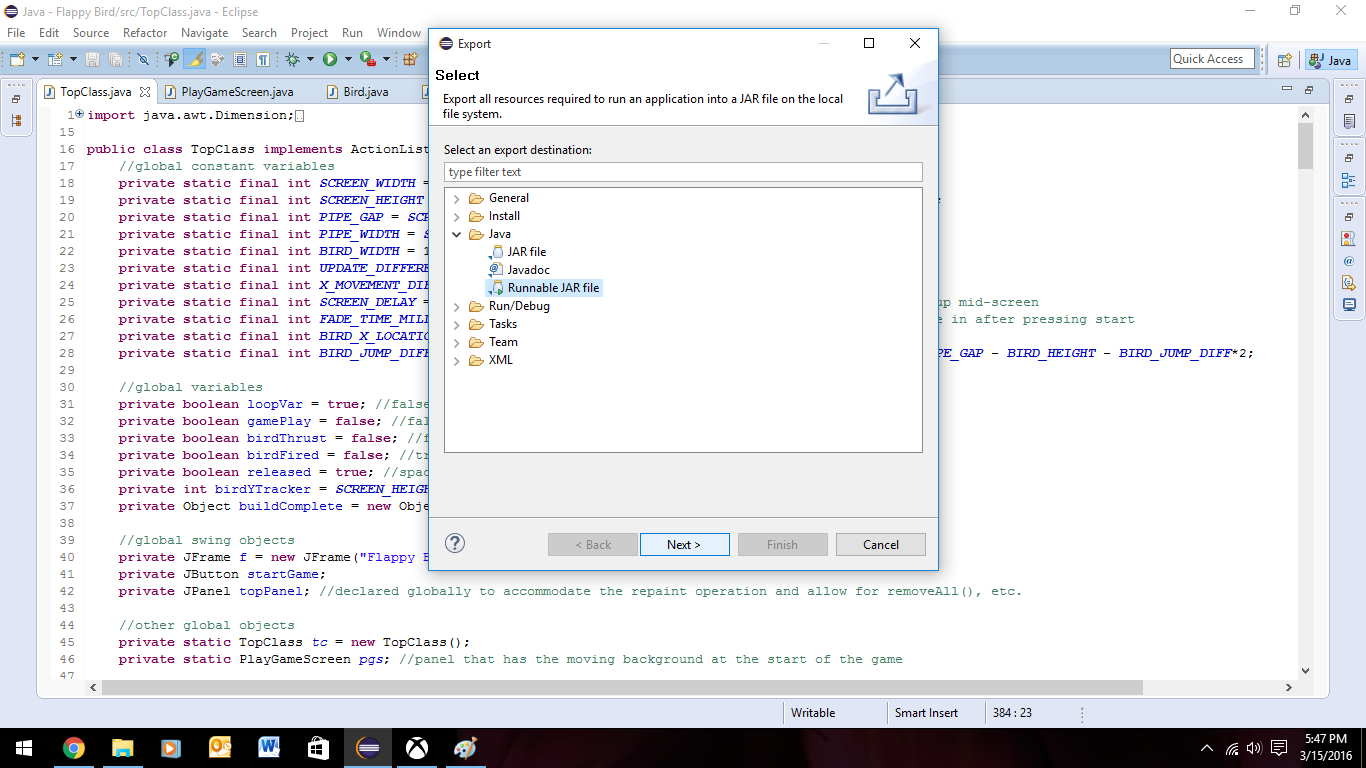Select Javadoc export option
Screen dimensions: 1366x768
519,270
